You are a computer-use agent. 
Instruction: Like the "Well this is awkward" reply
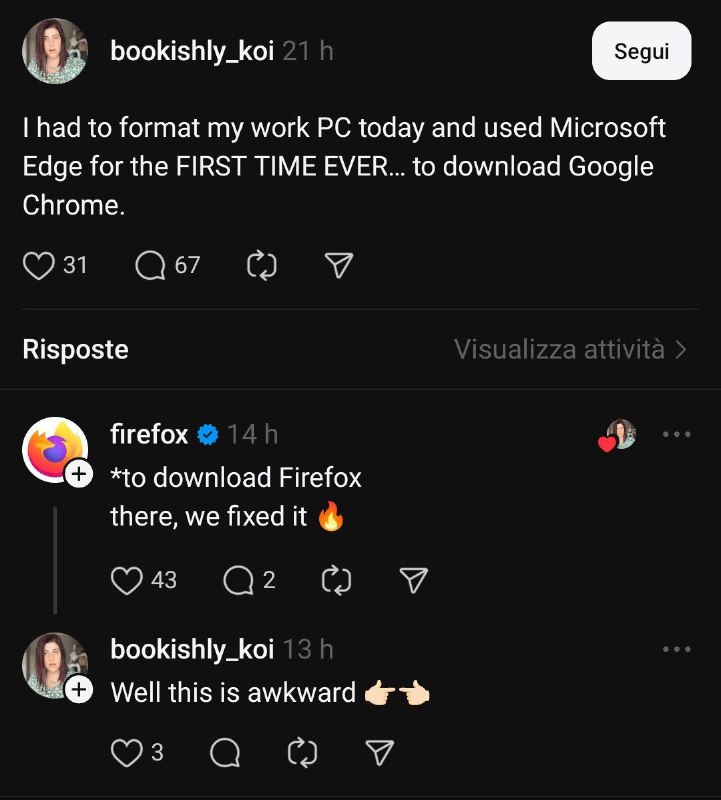[126, 753]
